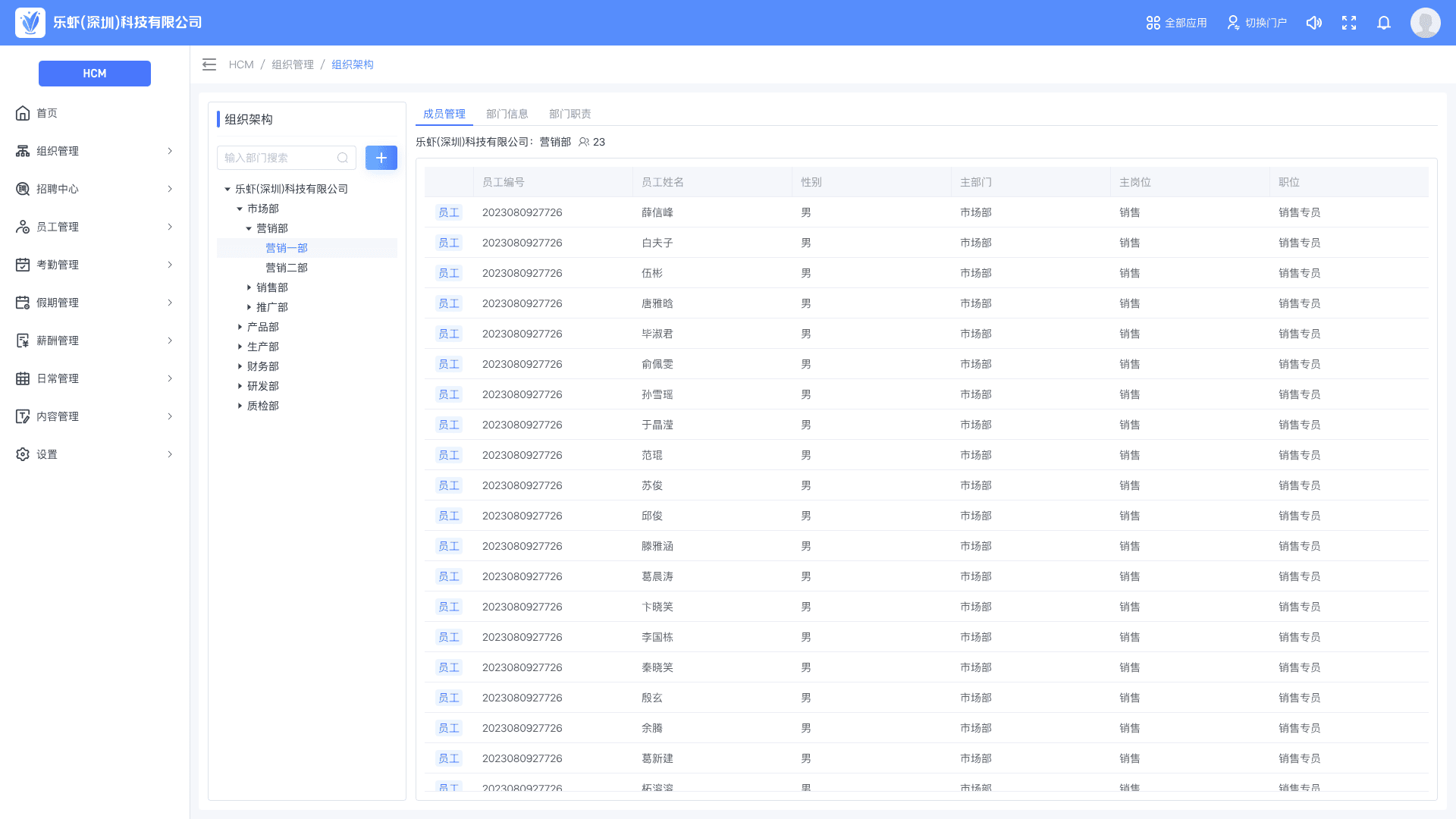The image size is (1456, 819).
Task: Expand the 研发部 tree node arrow
Action: pyautogui.click(x=240, y=386)
